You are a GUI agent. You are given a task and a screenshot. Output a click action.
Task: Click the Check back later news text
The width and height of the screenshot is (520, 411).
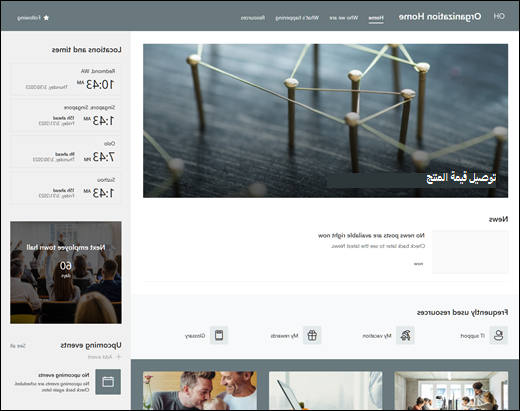click(378, 246)
